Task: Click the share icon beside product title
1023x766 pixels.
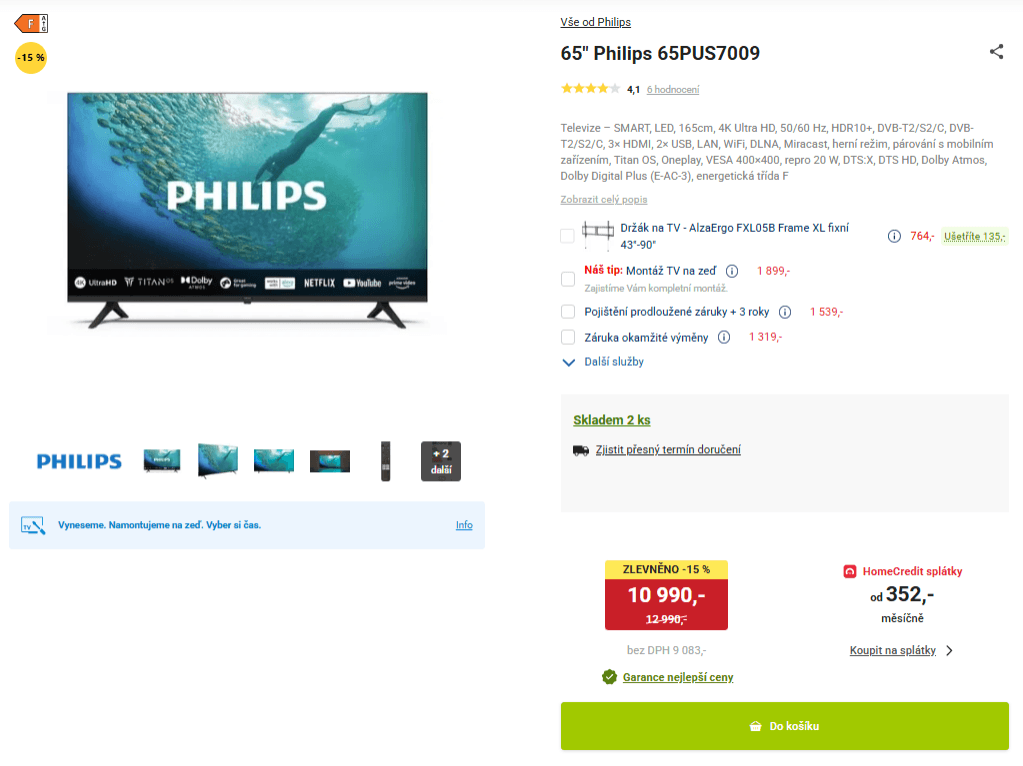Action: coord(996,52)
